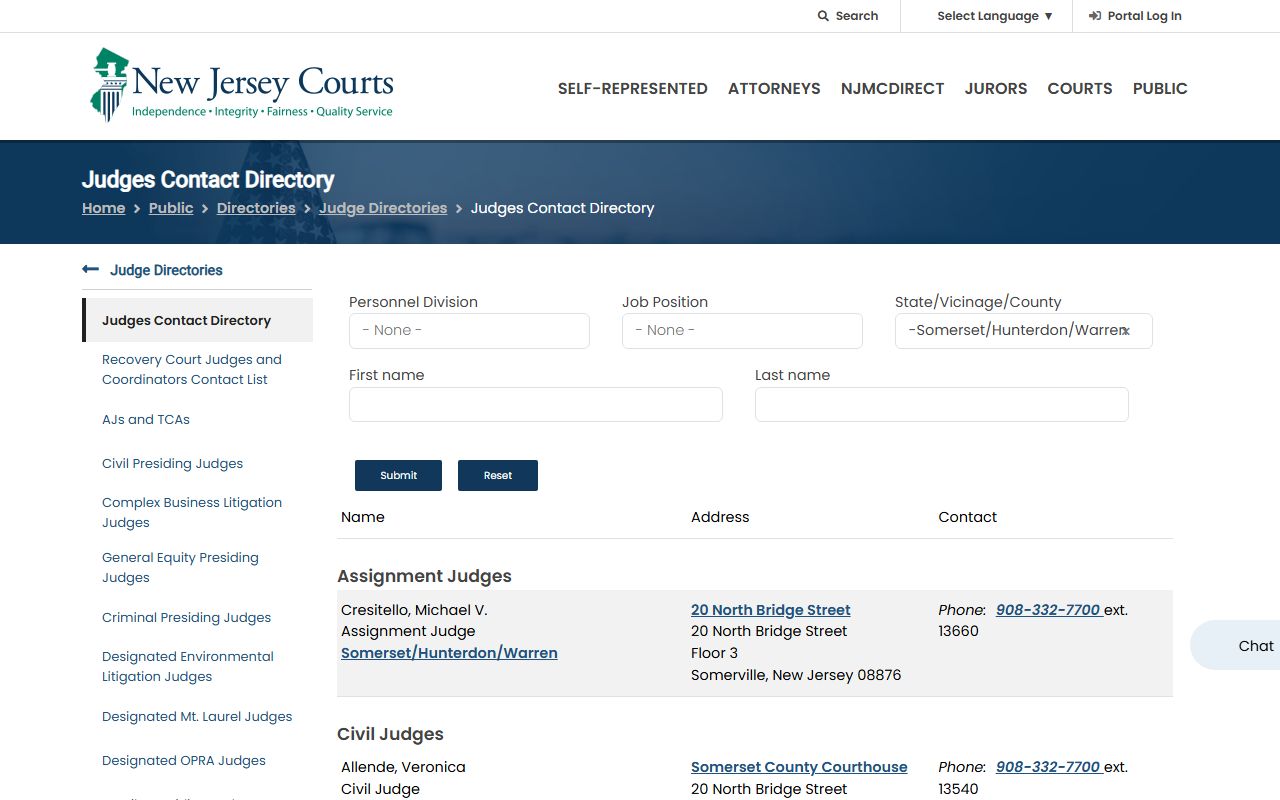This screenshot has width=1280, height=800.
Task: Click the New Jersey Courts logo
Action: pyautogui.click(x=242, y=85)
